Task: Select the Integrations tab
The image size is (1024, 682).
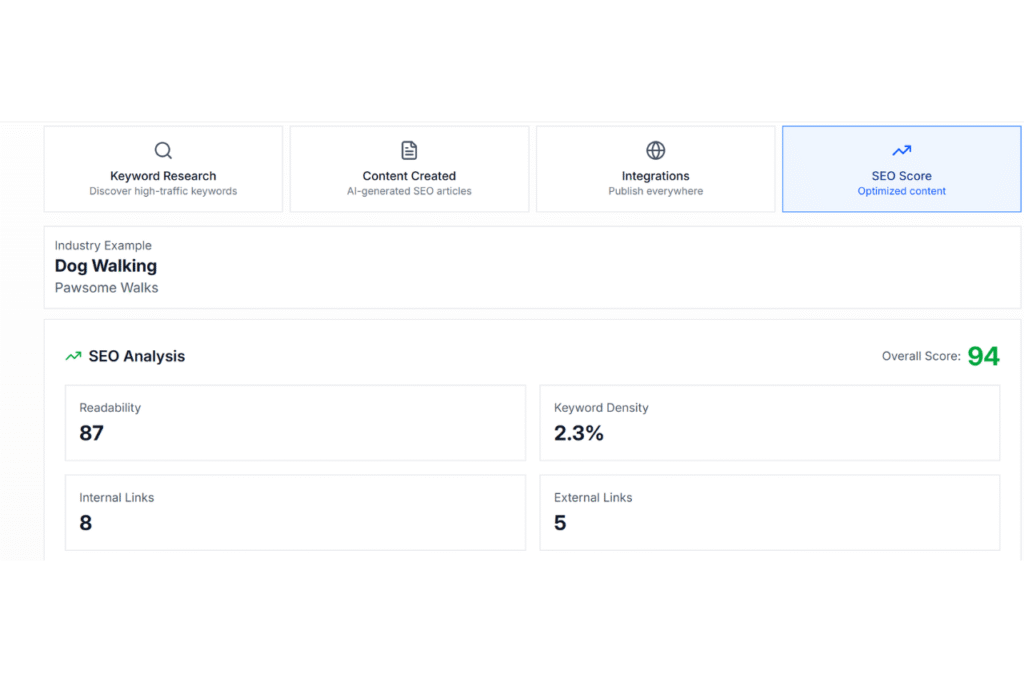Action: coord(655,169)
